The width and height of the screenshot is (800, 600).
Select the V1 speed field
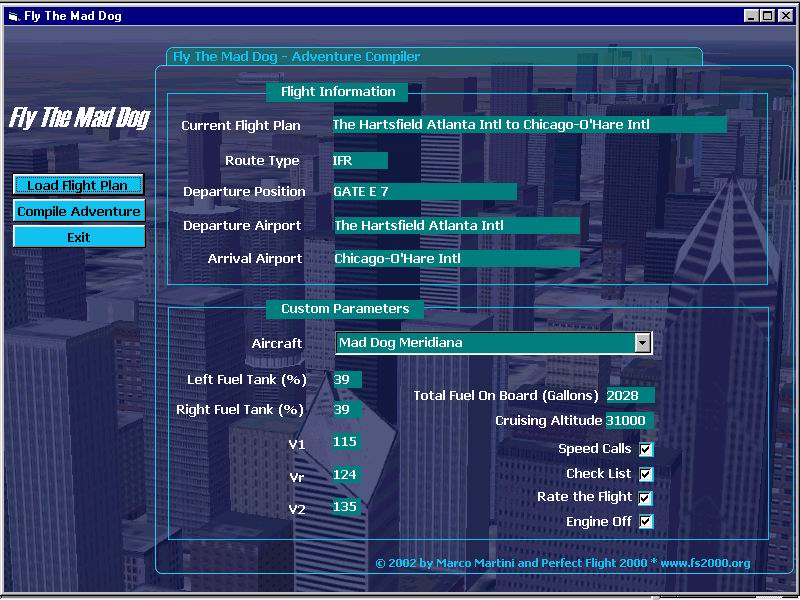[346, 441]
